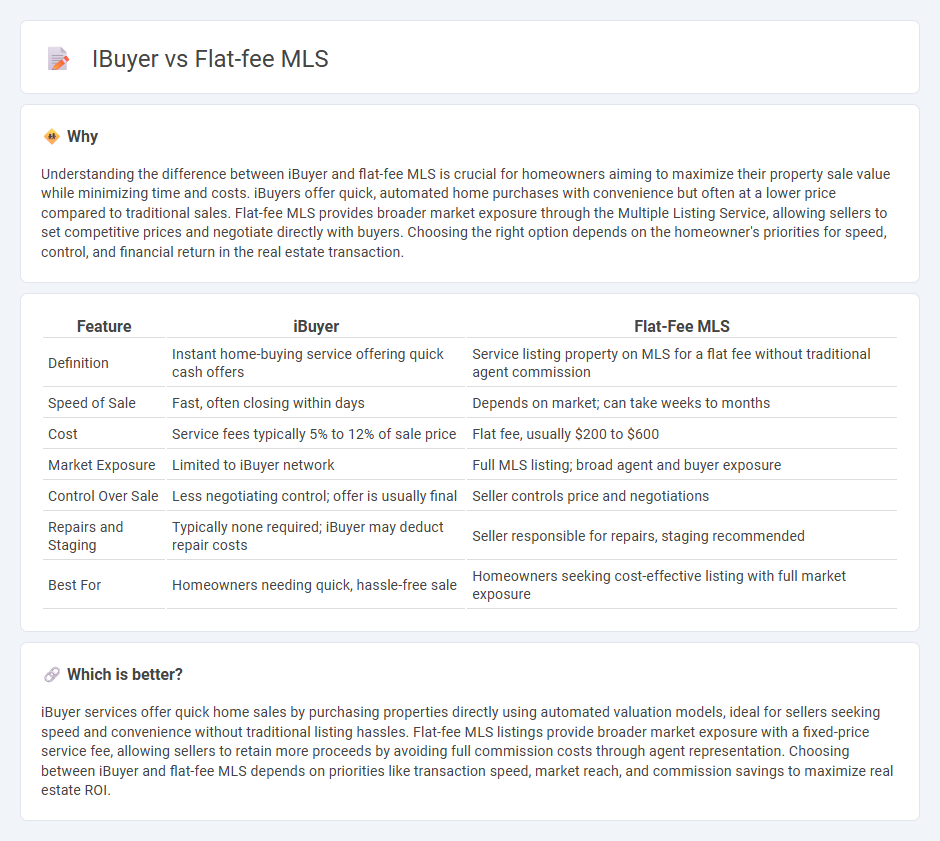Image resolution: width=940 pixels, height=841 pixels.
Task: Click cell 'Service fees typically 5% to 12% of sale price'
Action: pyautogui.click(x=314, y=435)
